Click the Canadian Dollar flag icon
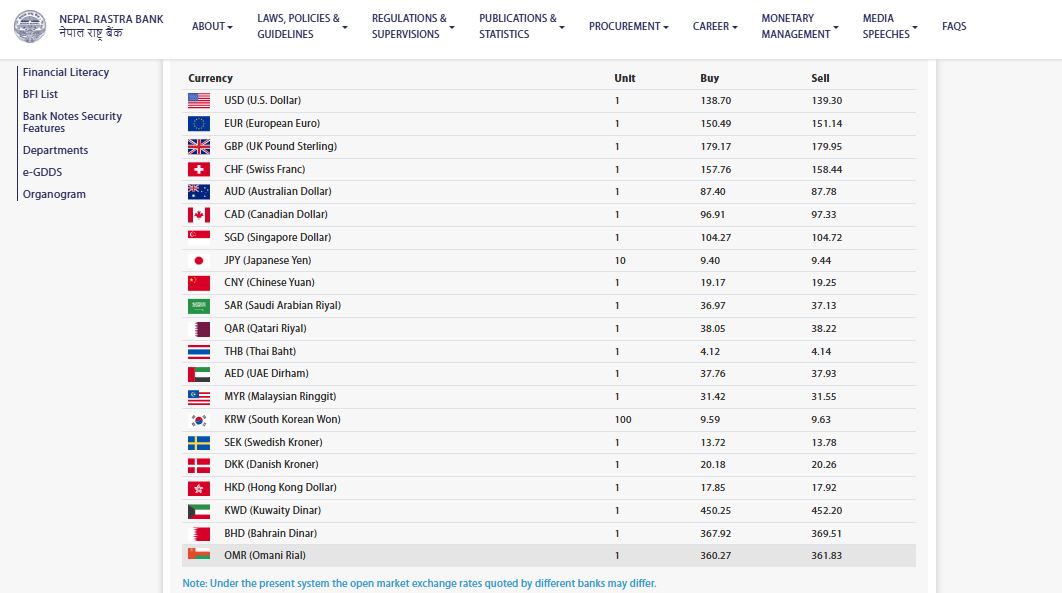The image size is (1062, 593). click(x=198, y=214)
